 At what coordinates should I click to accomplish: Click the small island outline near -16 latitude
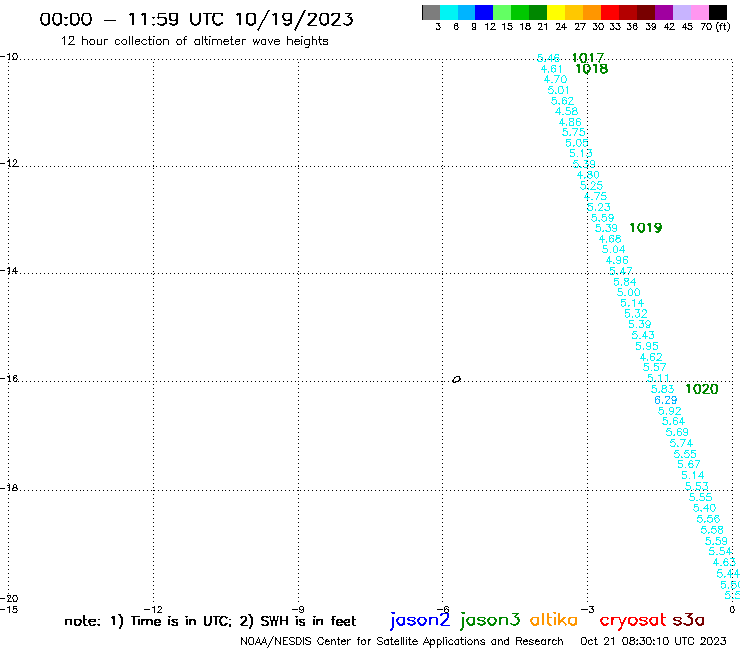click(456, 379)
